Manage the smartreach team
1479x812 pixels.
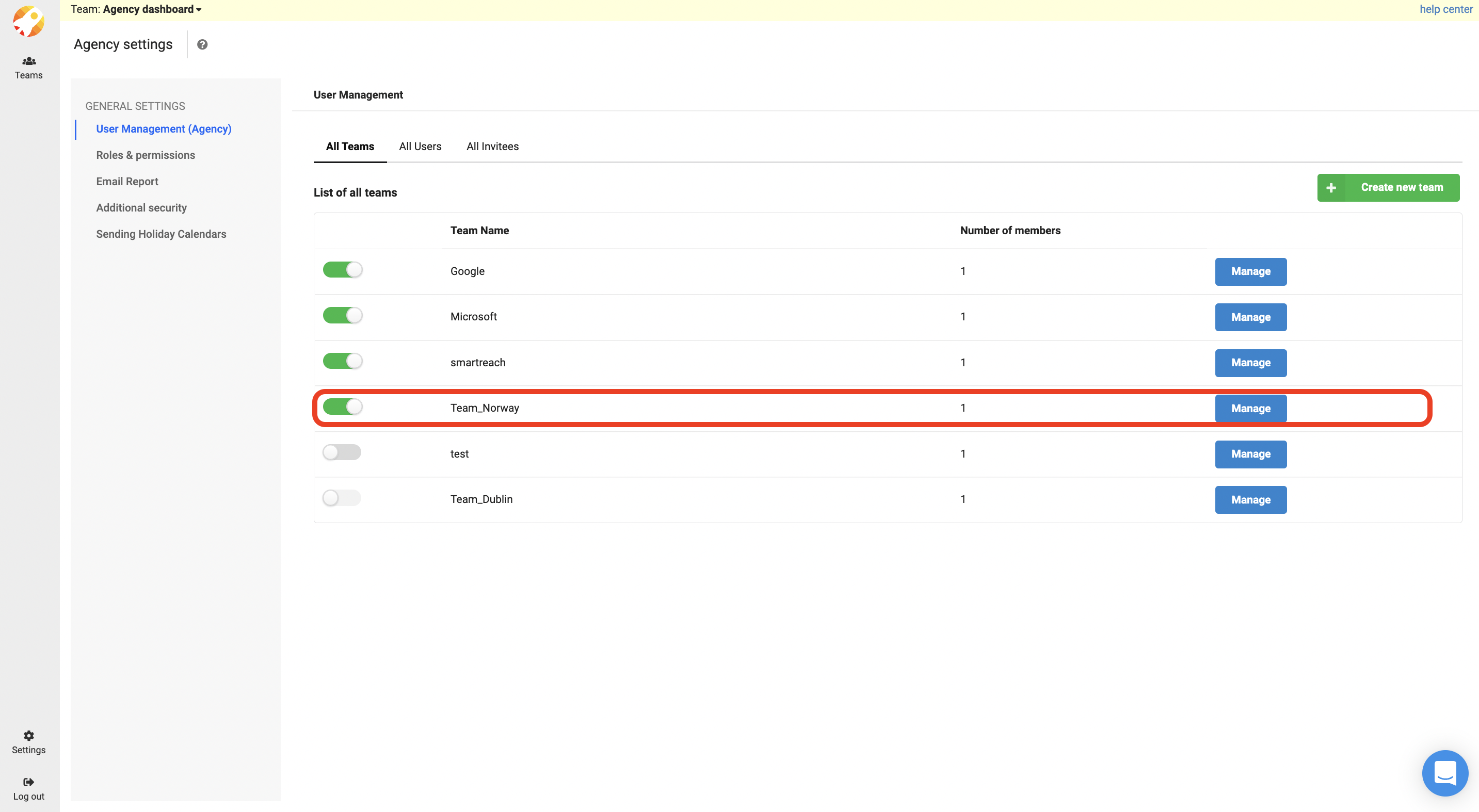click(x=1250, y=363)
